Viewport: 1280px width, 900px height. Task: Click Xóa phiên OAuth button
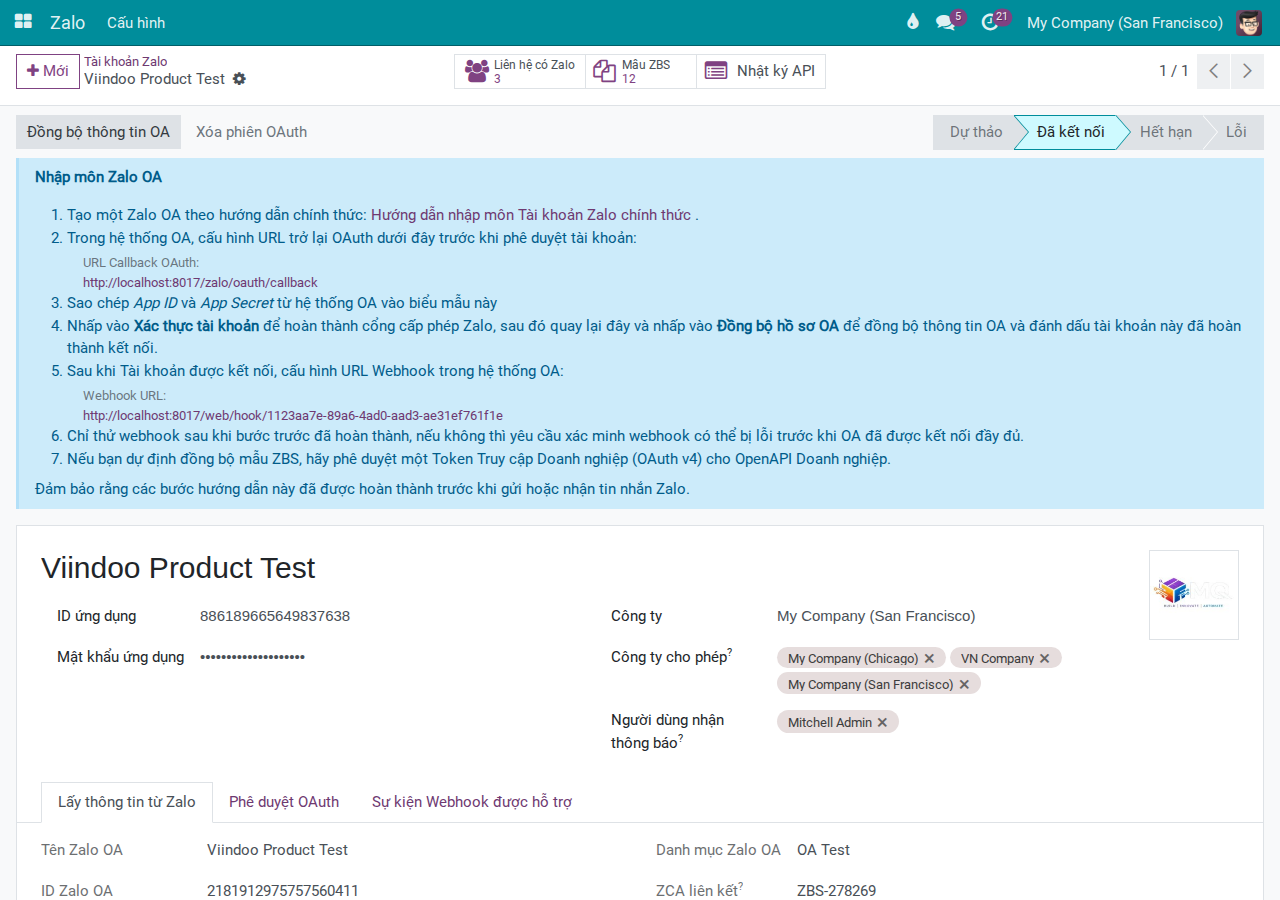point(252,132)
